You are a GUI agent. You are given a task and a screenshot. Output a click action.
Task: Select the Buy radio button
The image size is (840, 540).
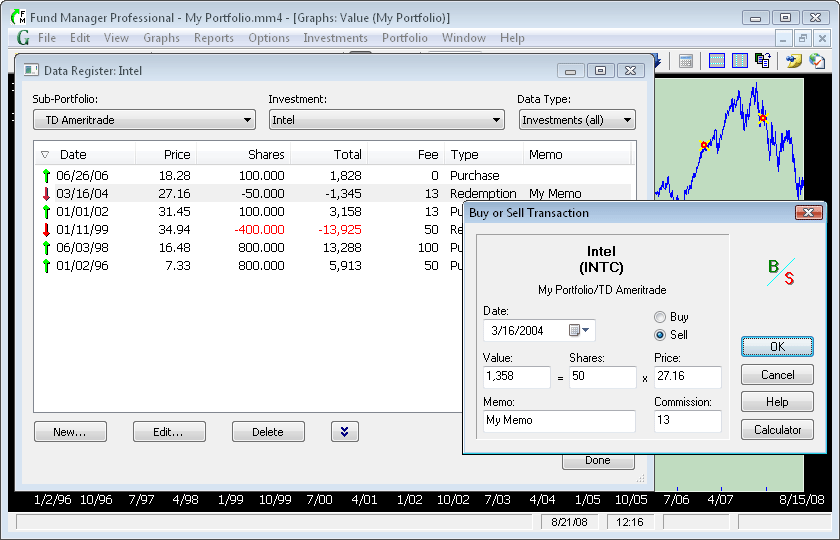click(660, 317)
